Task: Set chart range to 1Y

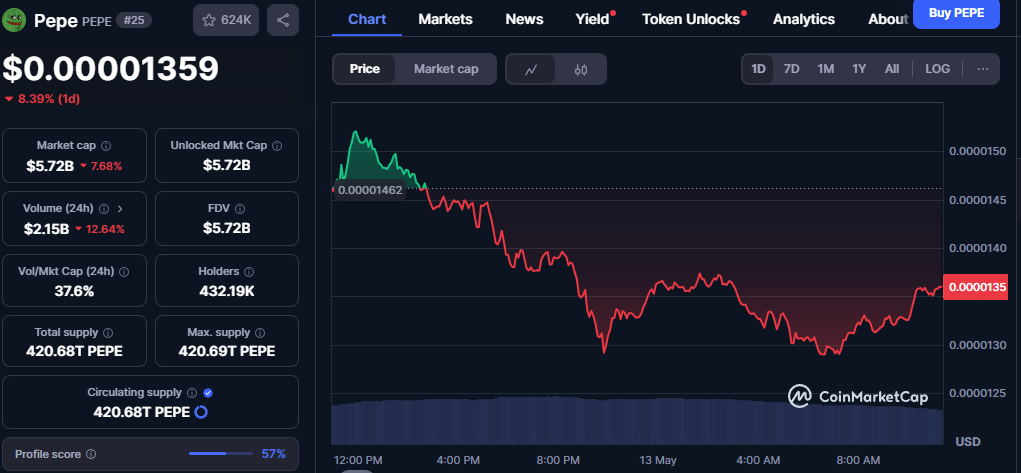Action: pos(859,69)
